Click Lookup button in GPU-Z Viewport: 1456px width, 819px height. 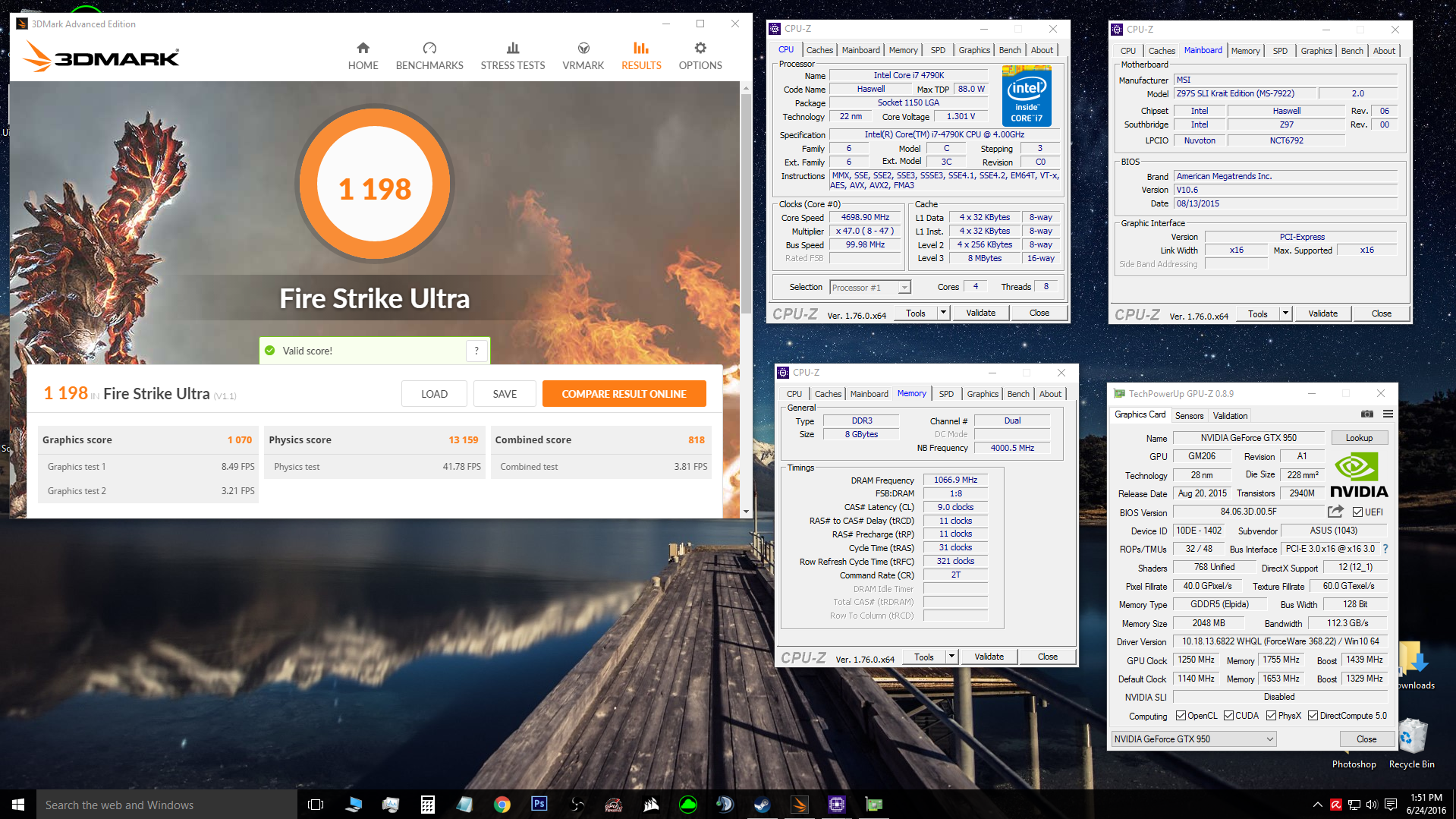click(1359, 438)
